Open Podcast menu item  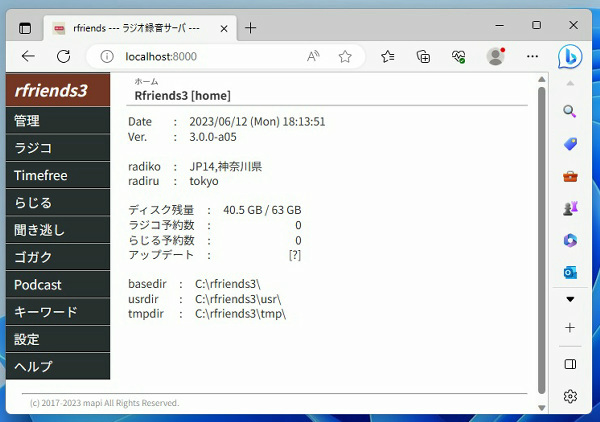pyautogui.click(x=58, y=285)
